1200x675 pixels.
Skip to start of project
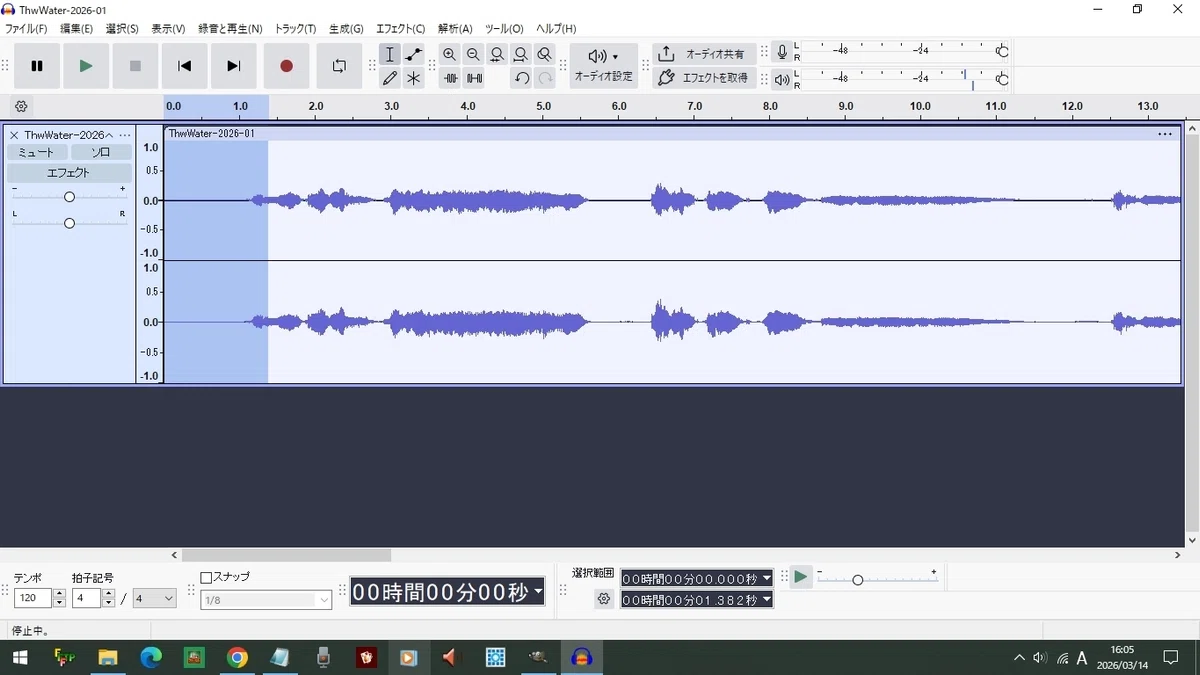(184, 66)
